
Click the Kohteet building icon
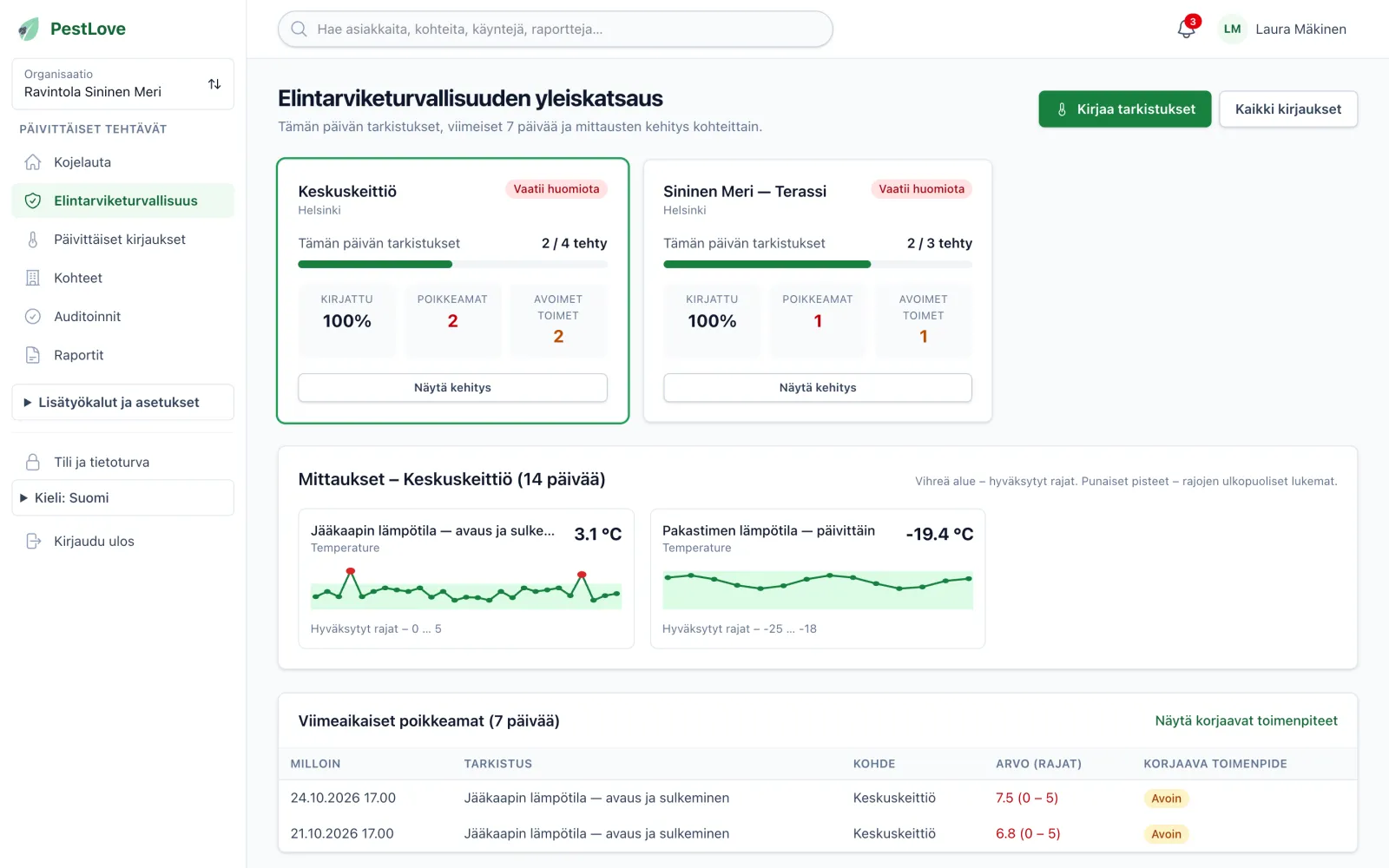click(x=33, y=278)
